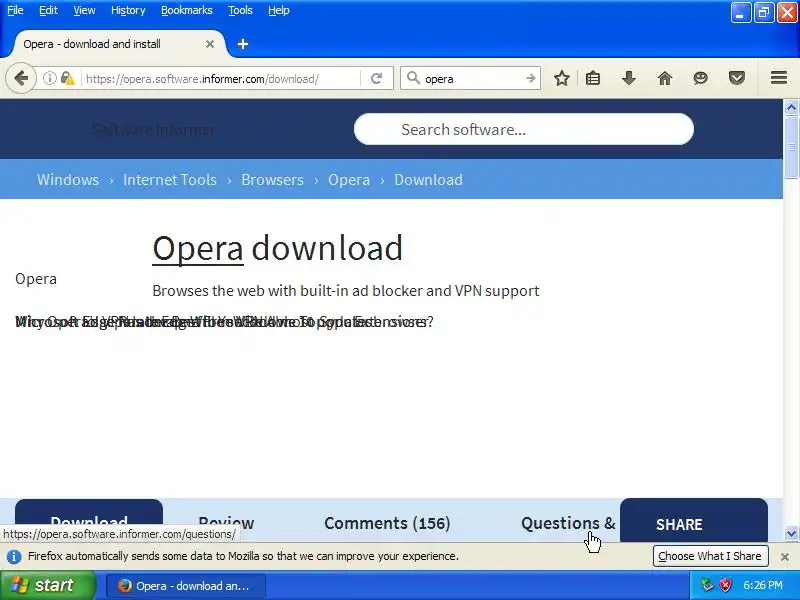
Task: Open the History menu
Action: coord(128,10)
